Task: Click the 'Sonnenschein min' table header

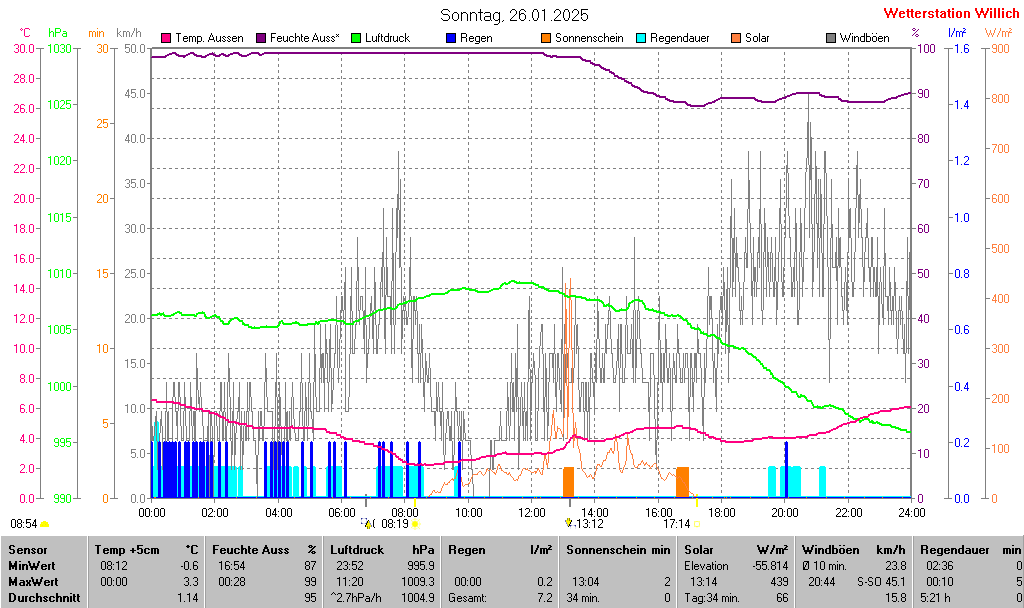Action: (618, 550)
